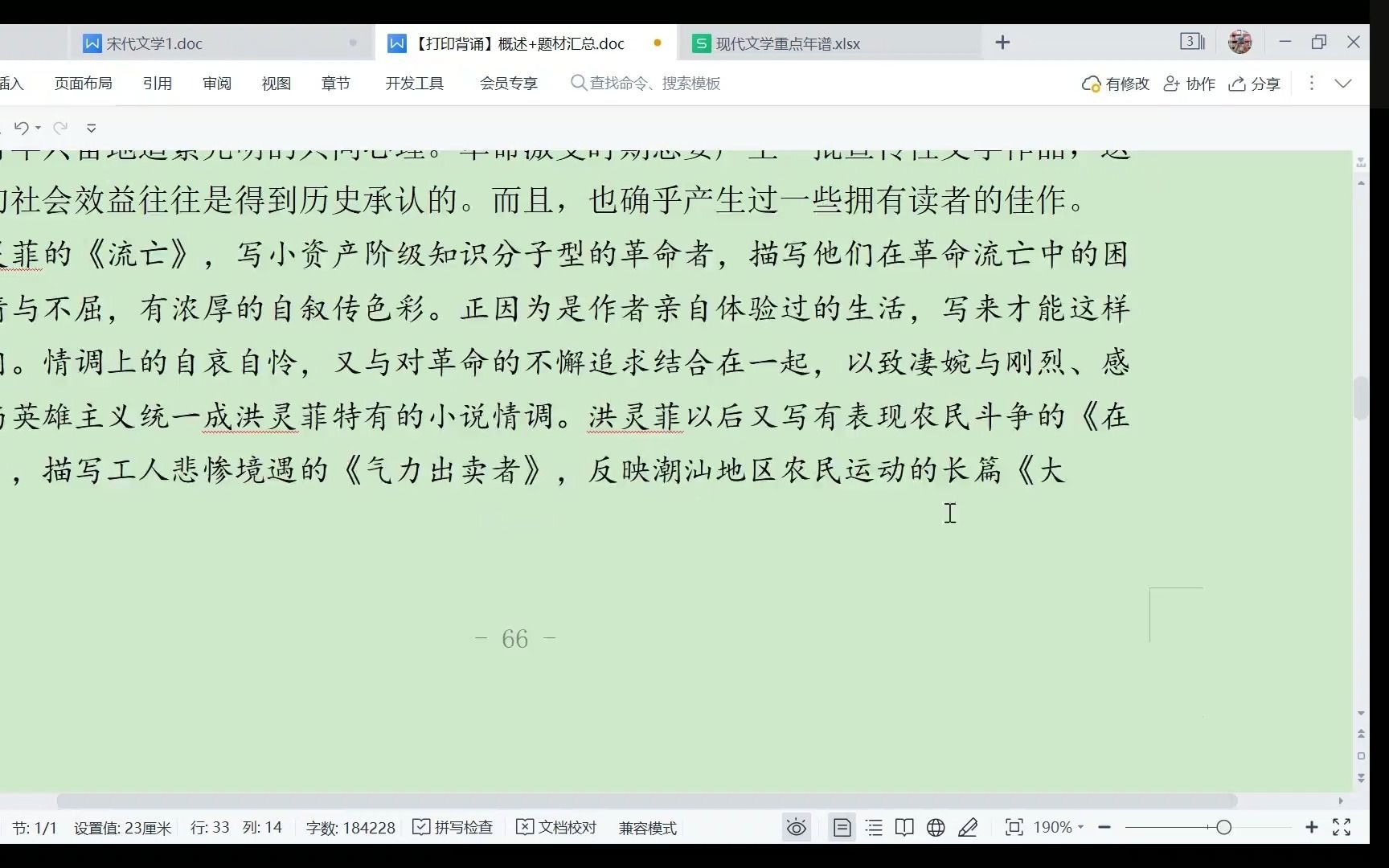Open the undo history dropdown arrow
The image size is (1389, 868).
(38, 129)
